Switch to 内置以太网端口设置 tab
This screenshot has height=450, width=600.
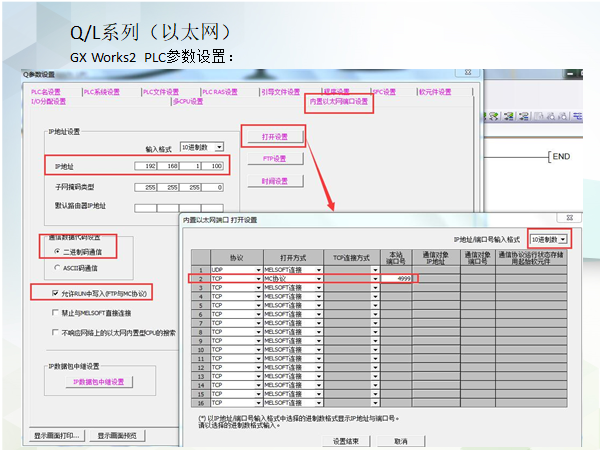tap(339, 101)
